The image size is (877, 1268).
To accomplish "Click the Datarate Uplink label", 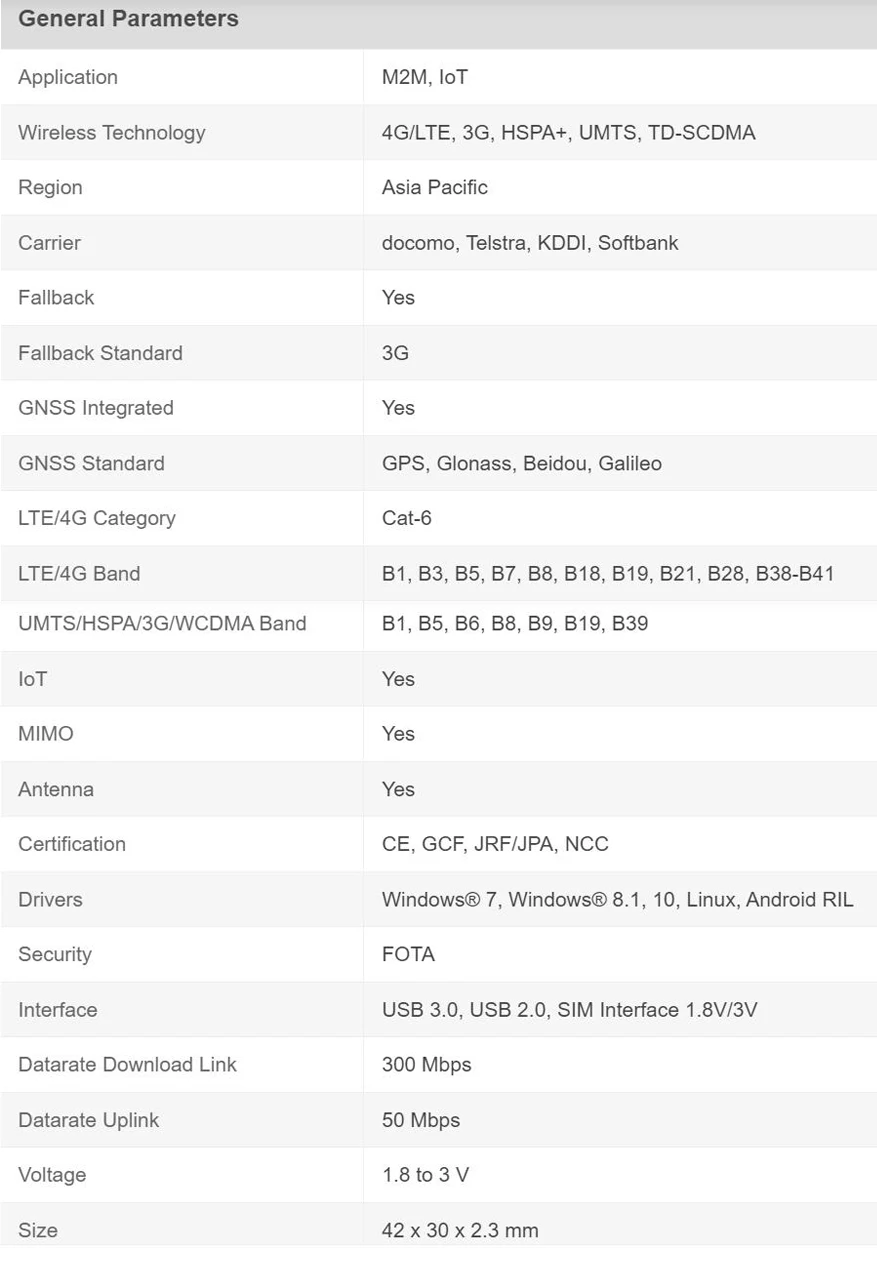I will [x=88, y=1120].
